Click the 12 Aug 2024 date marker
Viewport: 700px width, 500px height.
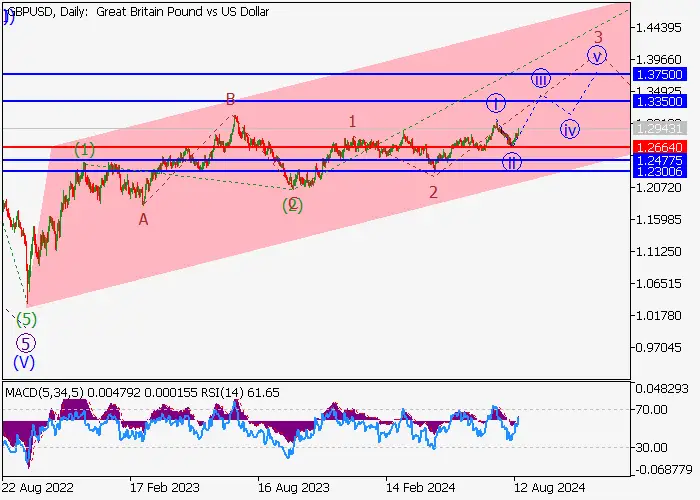pyautogui.click(x=549, y=487)
